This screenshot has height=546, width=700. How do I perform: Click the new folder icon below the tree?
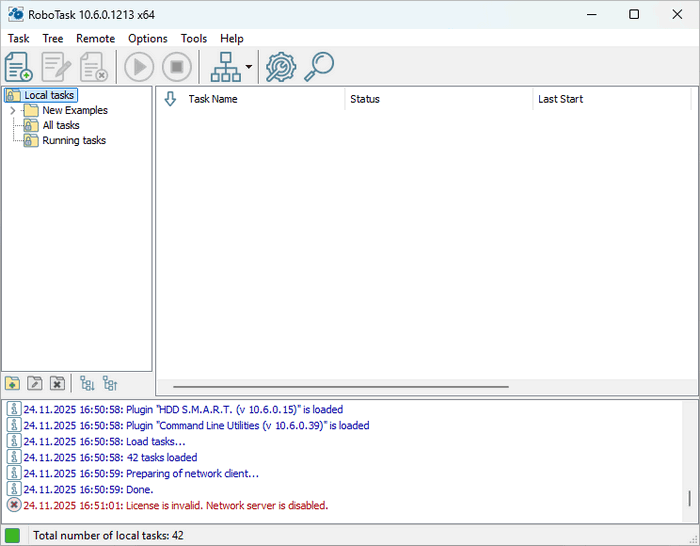coord(13,383)
